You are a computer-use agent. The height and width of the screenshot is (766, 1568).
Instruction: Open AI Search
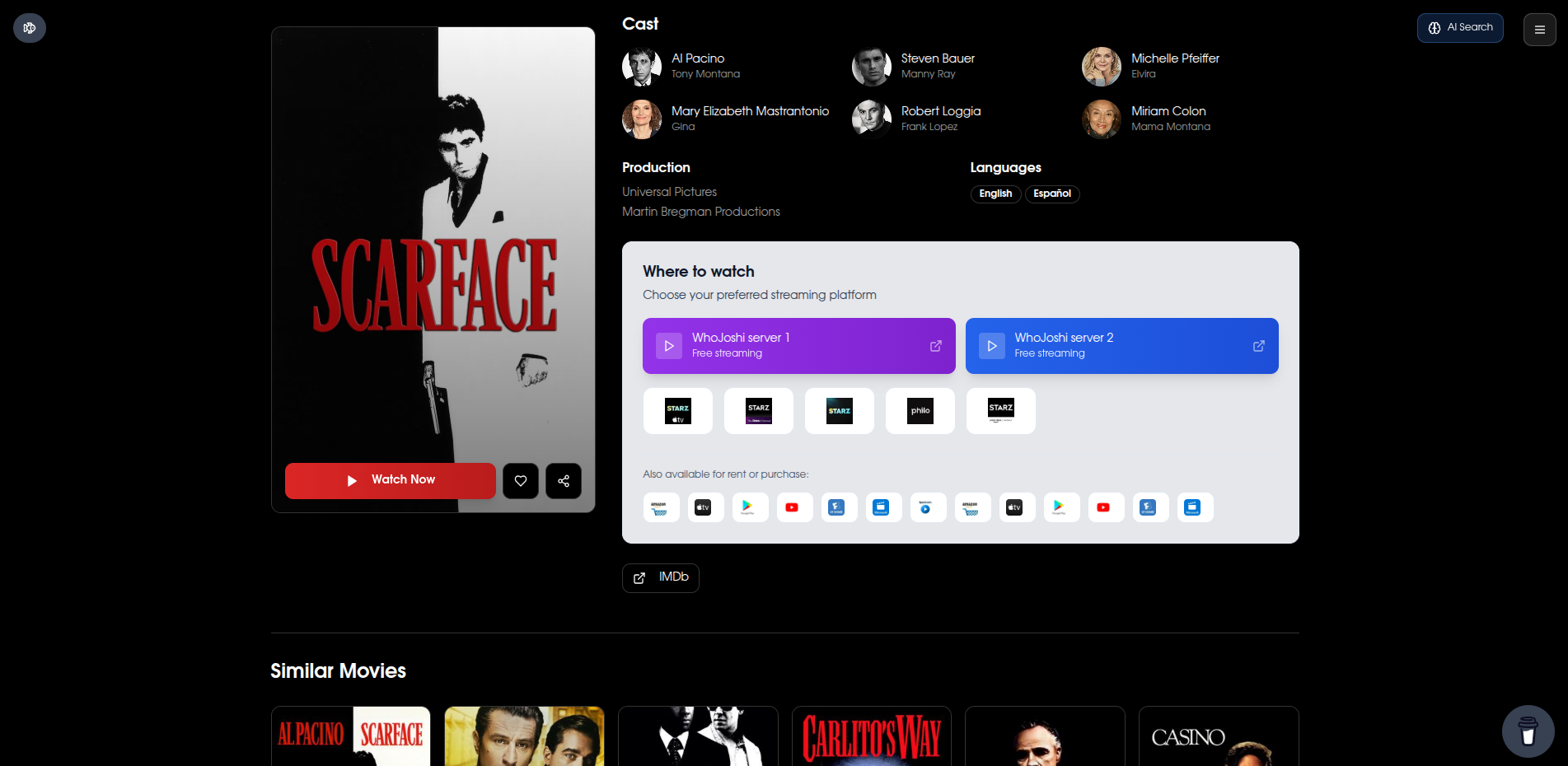pyautogui.click(x=1460, y=28)
